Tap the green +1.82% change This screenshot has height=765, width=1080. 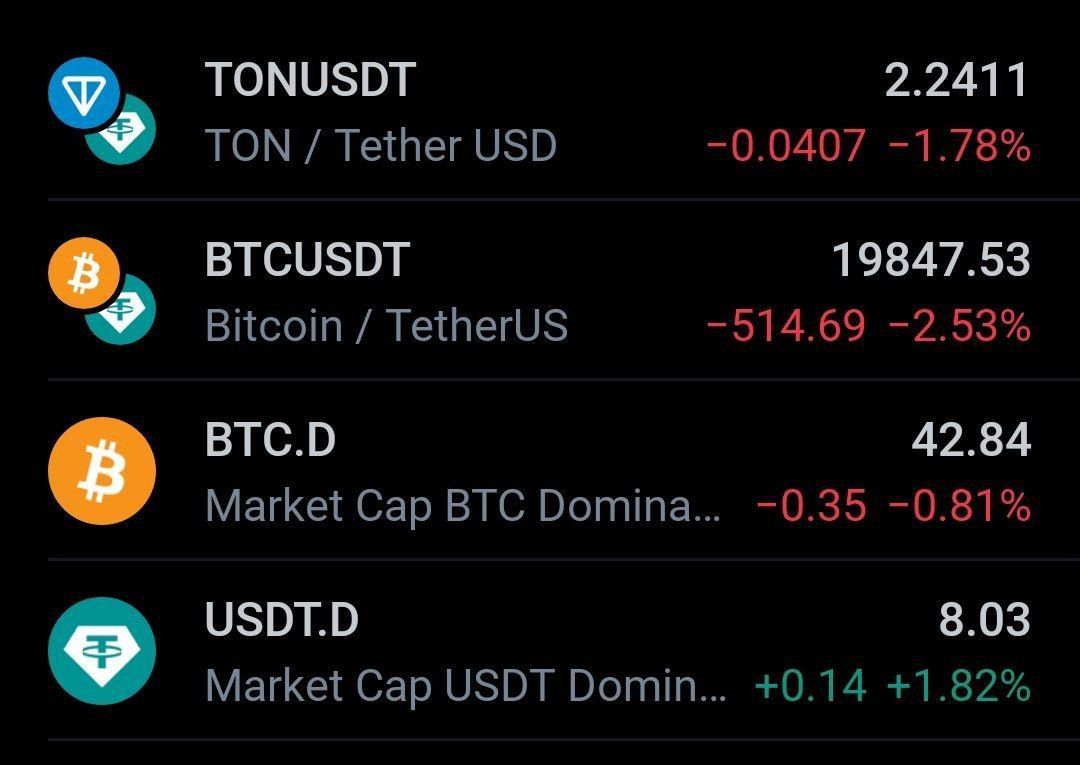tap(959, 687)
